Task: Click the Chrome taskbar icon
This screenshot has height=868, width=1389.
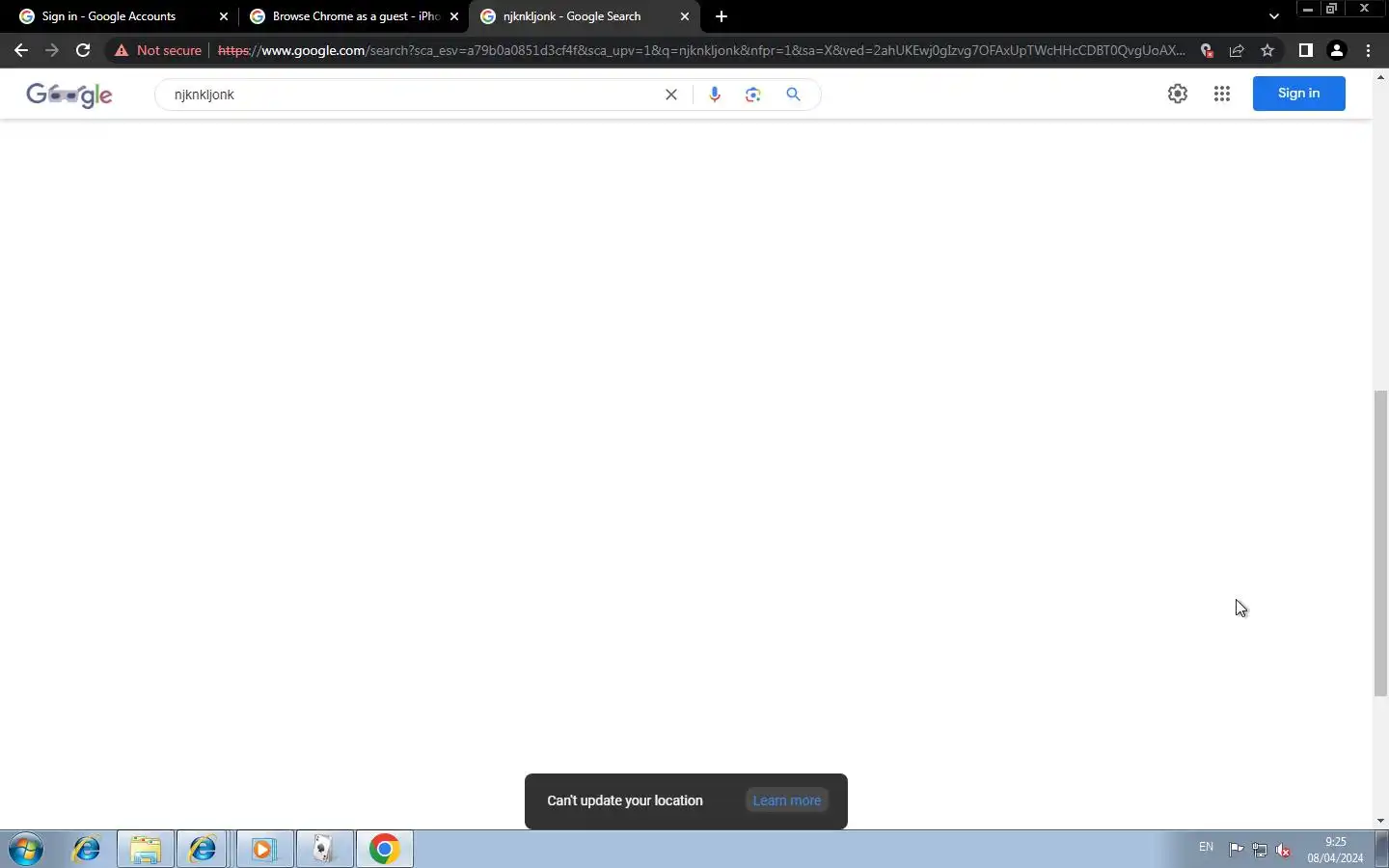Action: (x=384, y=850)
